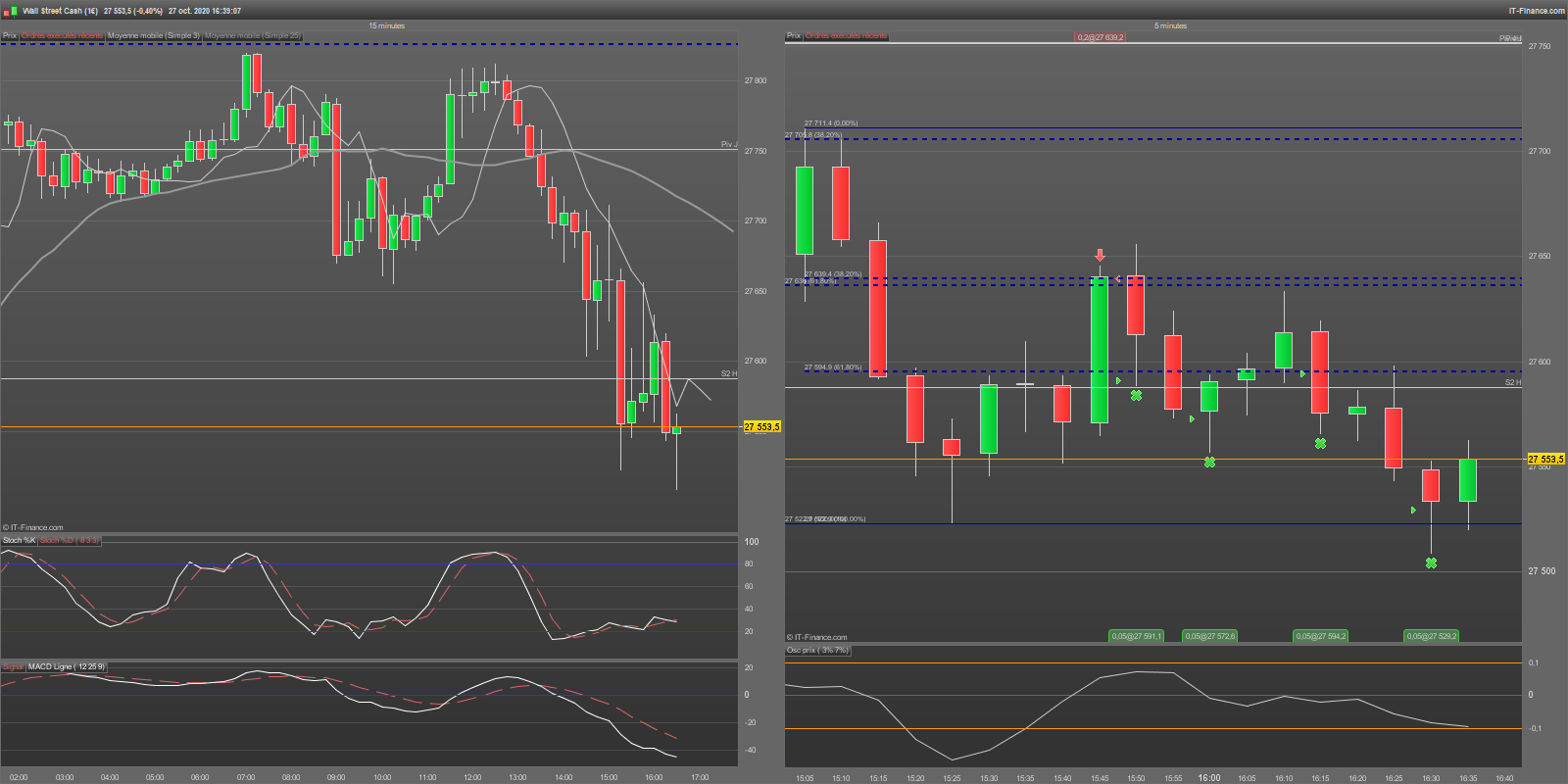Open the Stoch %D indicator label
Image resolution: width=1568 pixels, height=784 pixels.
click(x=70, y=540)
